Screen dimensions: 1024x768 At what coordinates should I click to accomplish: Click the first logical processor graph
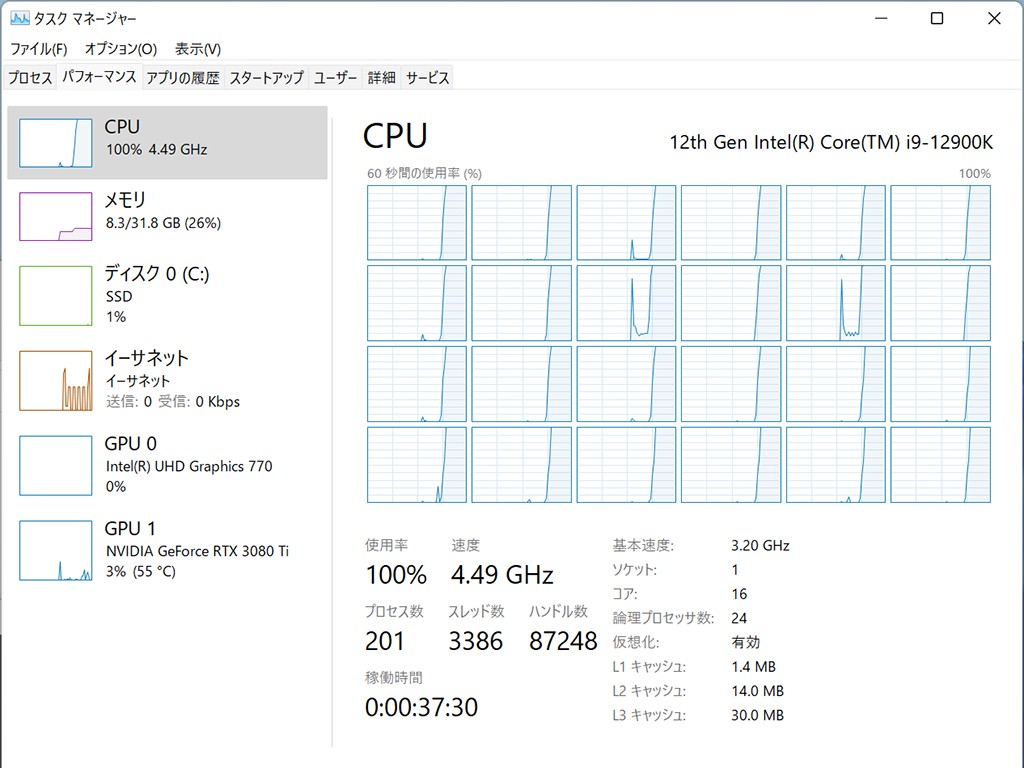(417, 222)
